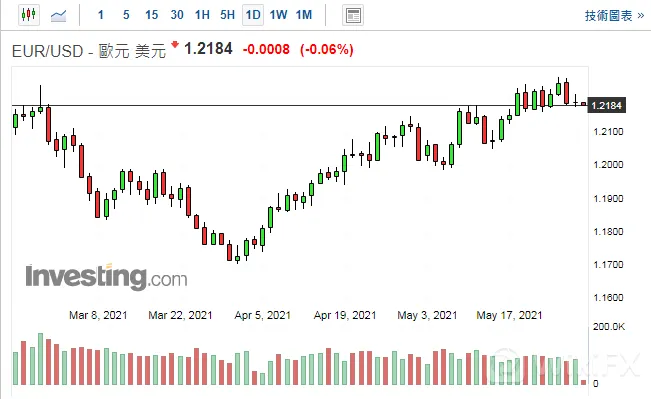Switch to the 5H timeframe
Viewport: 651px width, 399px height.
(x=228, y=15)
